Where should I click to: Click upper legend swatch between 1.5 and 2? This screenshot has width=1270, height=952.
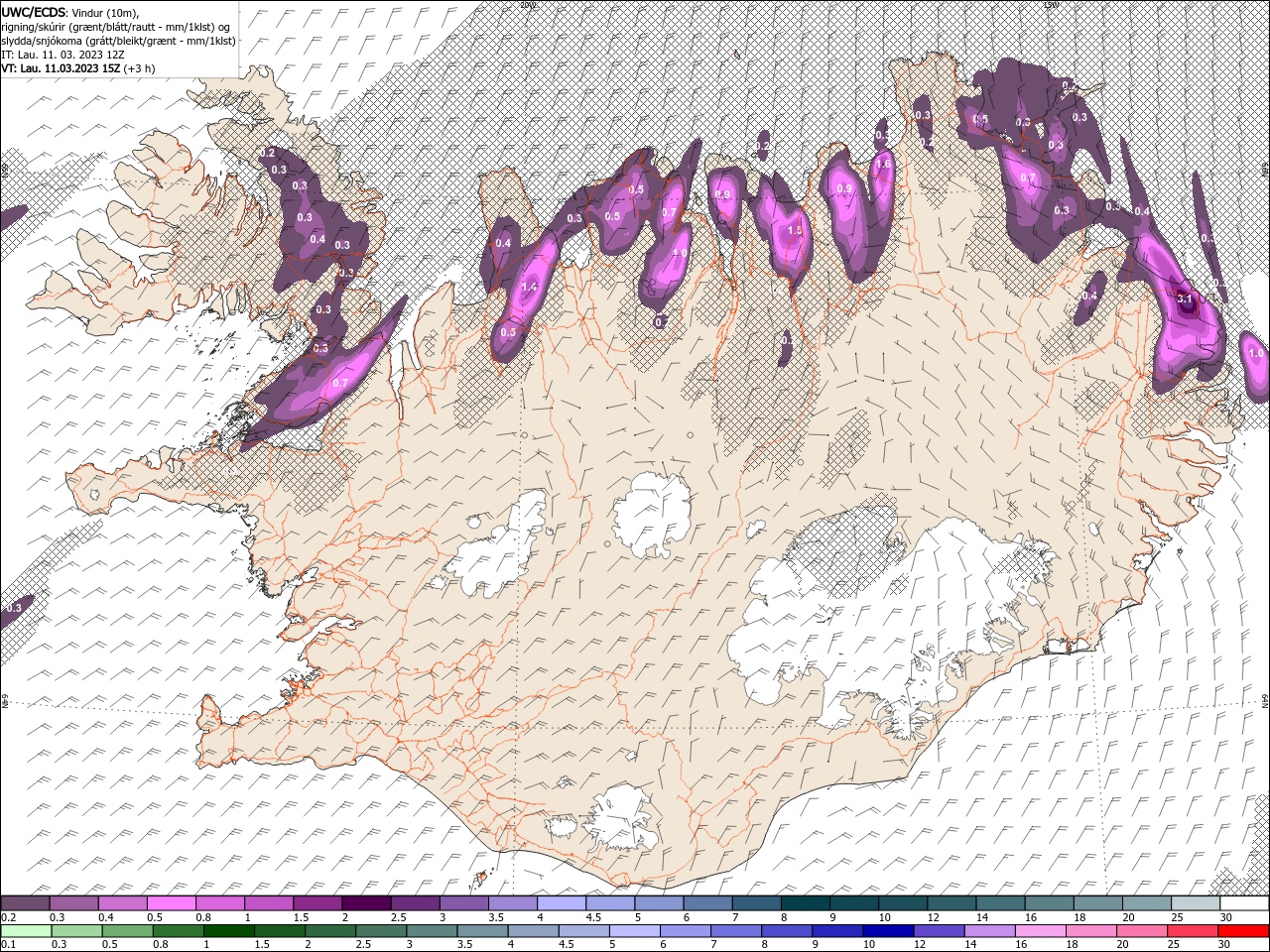tap(317, 903)
